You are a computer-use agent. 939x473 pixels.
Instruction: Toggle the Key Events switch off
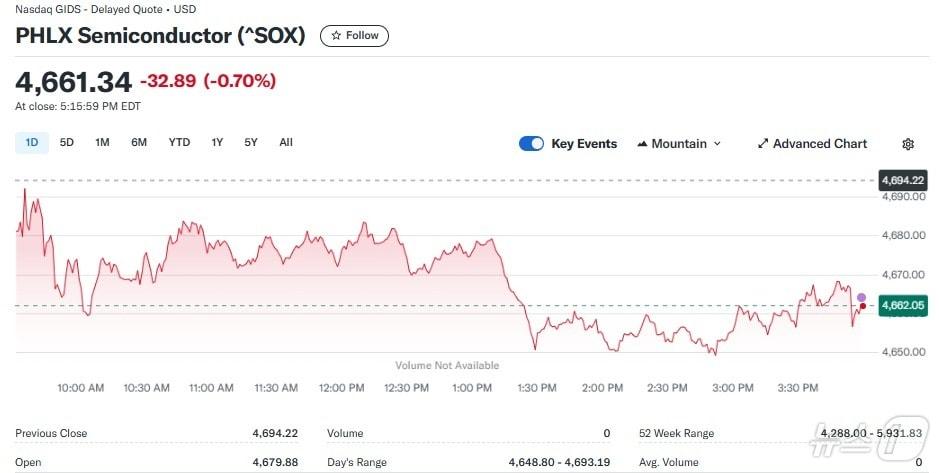(x=531, y=144)
